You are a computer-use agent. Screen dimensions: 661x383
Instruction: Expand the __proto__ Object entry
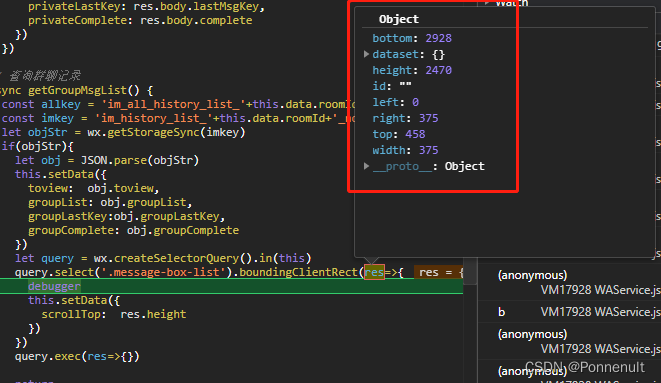pos(366,166)
